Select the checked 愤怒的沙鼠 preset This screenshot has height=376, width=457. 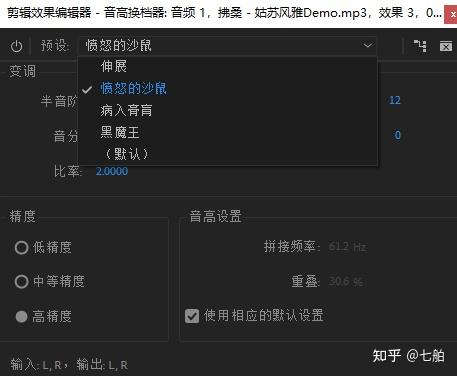(227, 88)
